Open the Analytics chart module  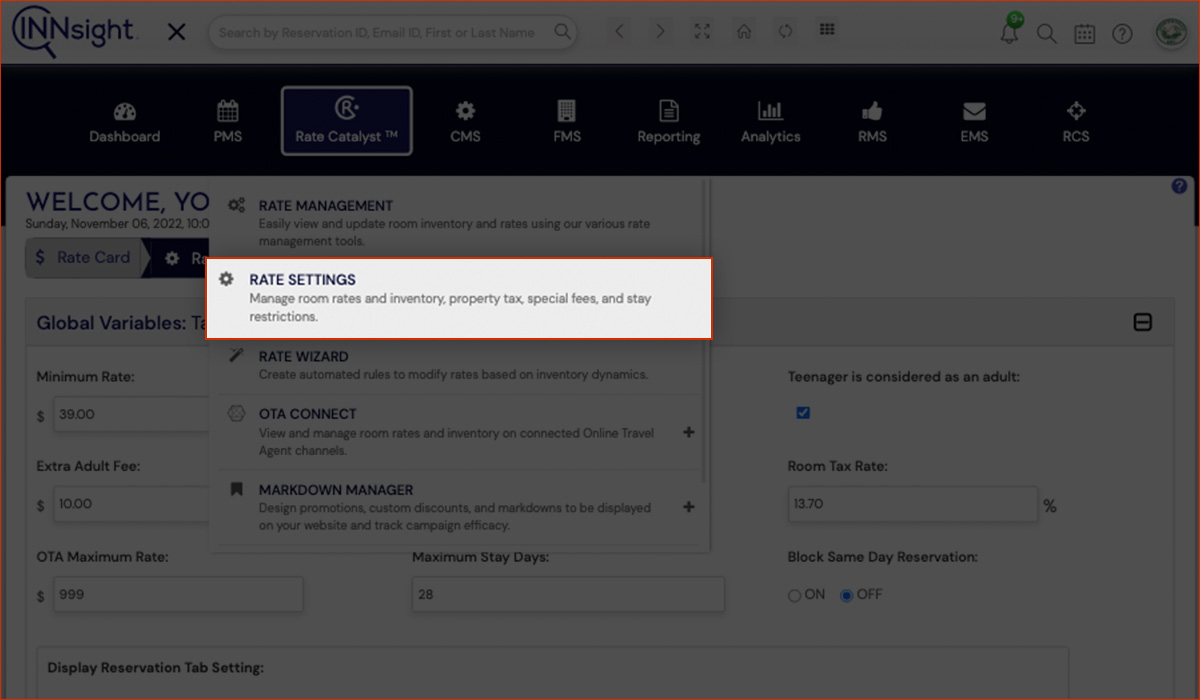point(770,122)
